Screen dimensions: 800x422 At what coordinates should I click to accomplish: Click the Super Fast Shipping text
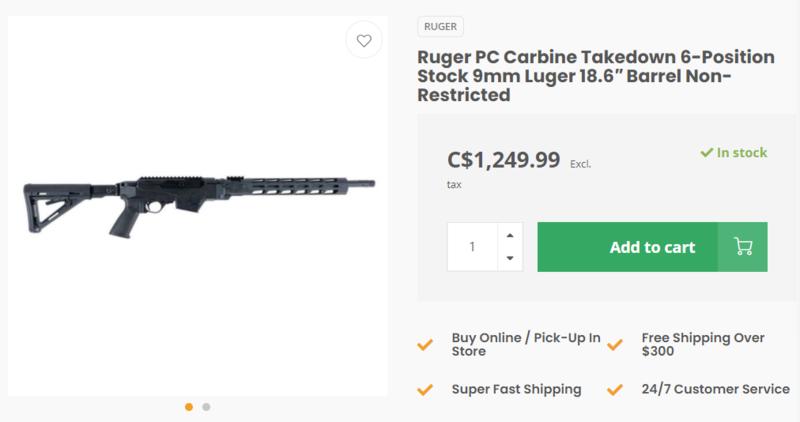pos(517,388)
